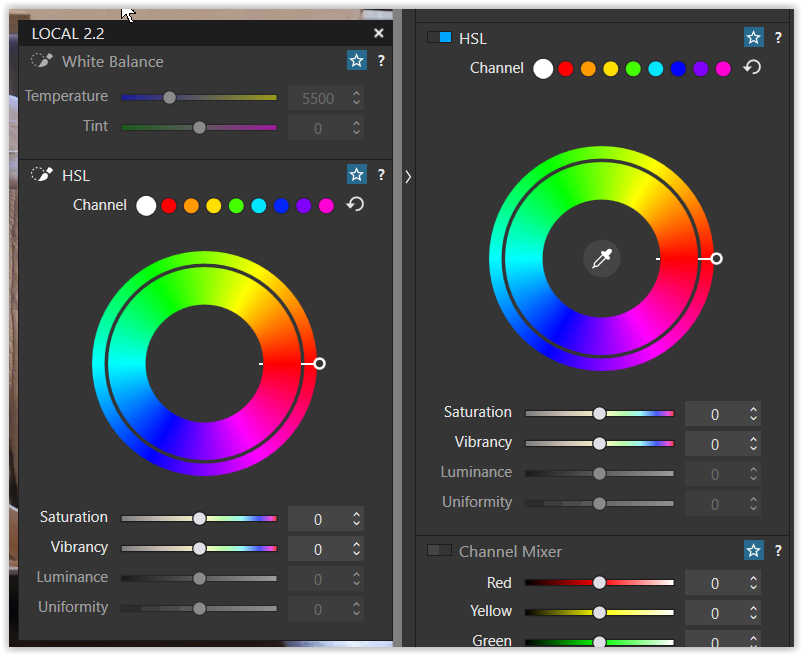This screenshot has width=802, height=655.
Task: Click Vibrancy stepper in LOCAL 2.2 panel
Action: pos(356,549)
